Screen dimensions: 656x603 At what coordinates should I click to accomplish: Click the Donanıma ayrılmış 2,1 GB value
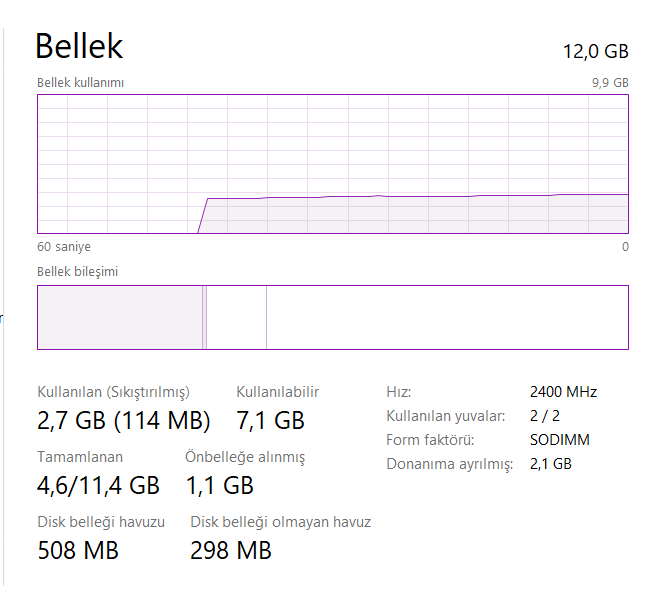pos(551,464)
